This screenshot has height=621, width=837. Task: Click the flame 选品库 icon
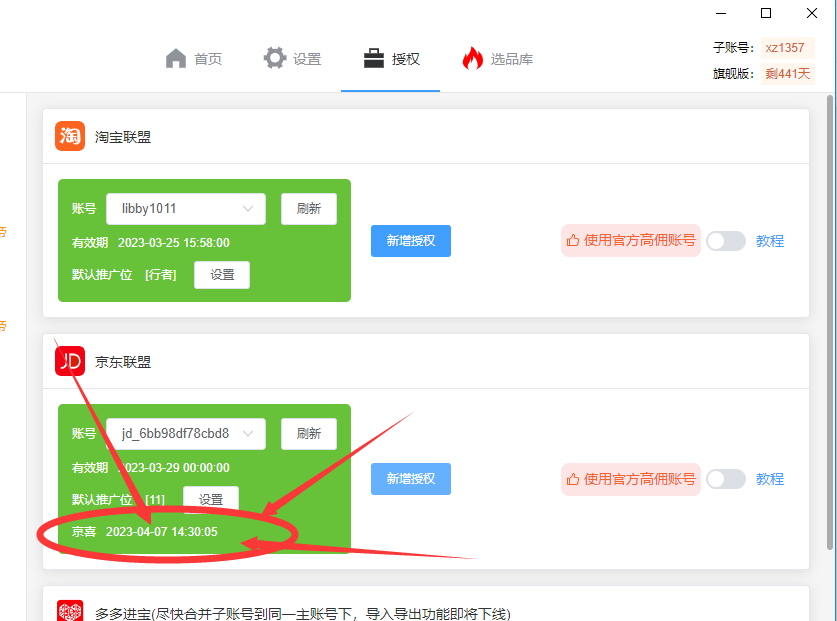472,58
